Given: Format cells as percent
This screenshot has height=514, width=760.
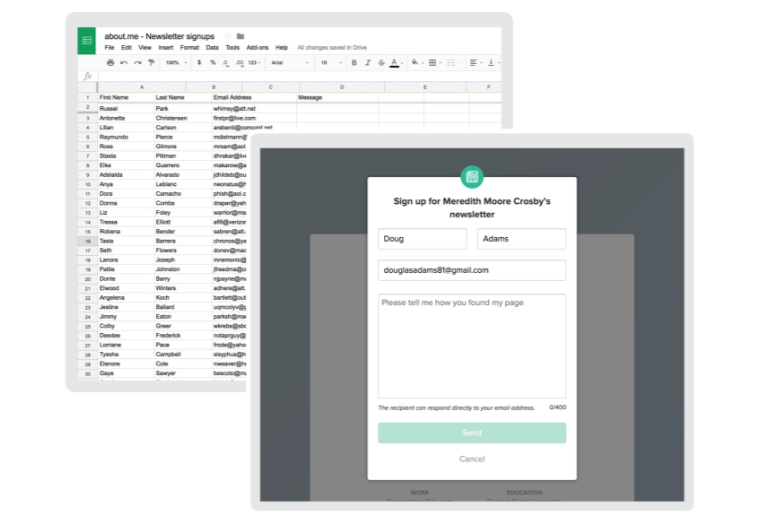Looking at the screenshot, I should click(212, 63).
